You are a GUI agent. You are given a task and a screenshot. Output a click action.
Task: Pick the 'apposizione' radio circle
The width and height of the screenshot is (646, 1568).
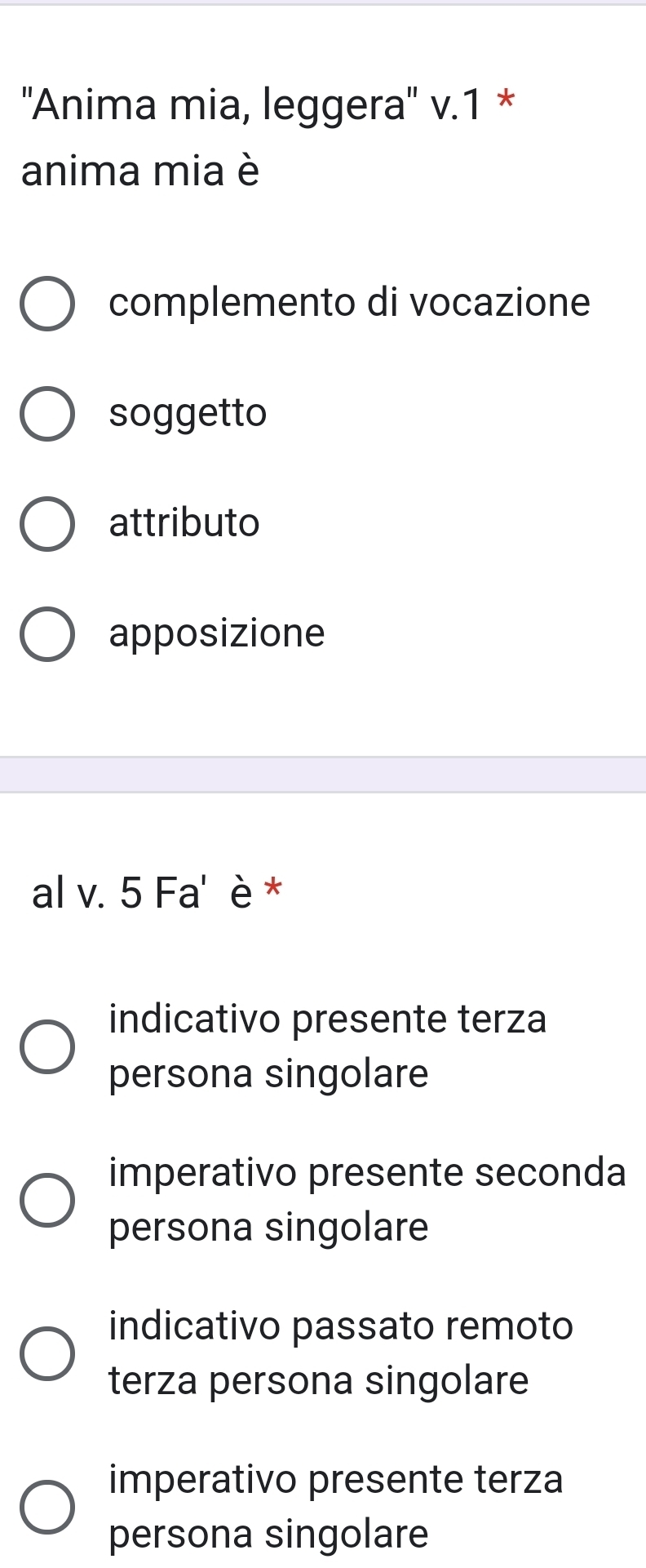[x=47, y=633]
